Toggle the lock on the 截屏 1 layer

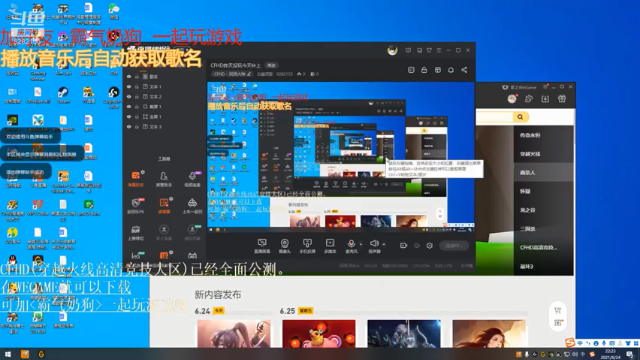pyautogui.click(x=137, y=107)
